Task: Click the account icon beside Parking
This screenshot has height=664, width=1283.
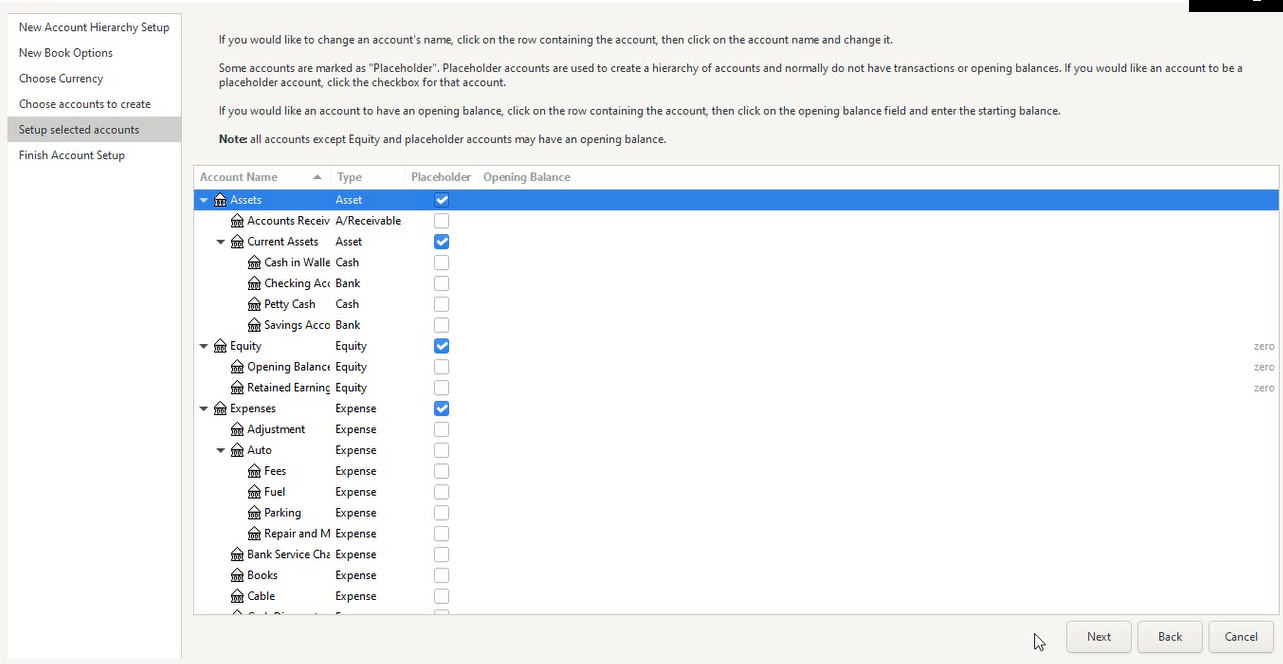Action: 254,513
